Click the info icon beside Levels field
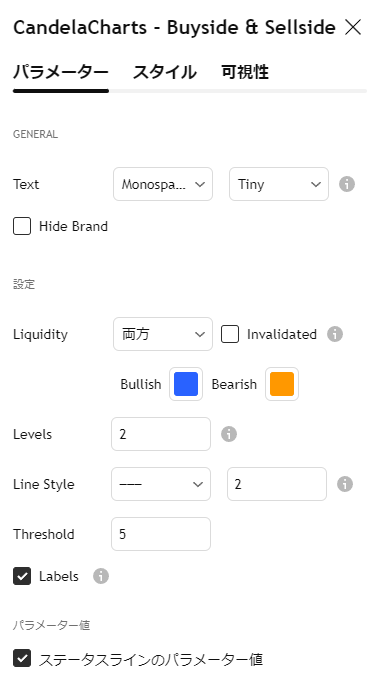 point(229,434)
